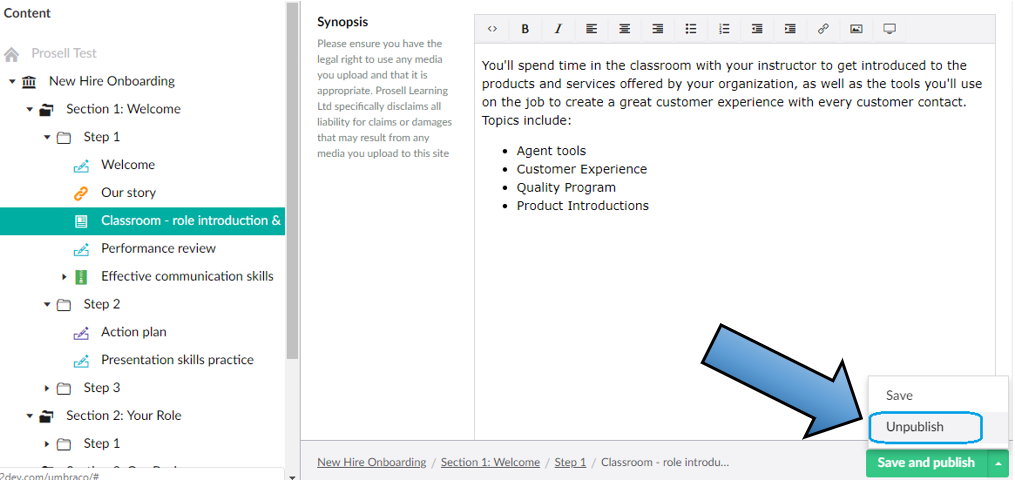Follow the Section 1: Welcome breadcrumb link
Screen dimensions: 1015x481
(489, 462)
